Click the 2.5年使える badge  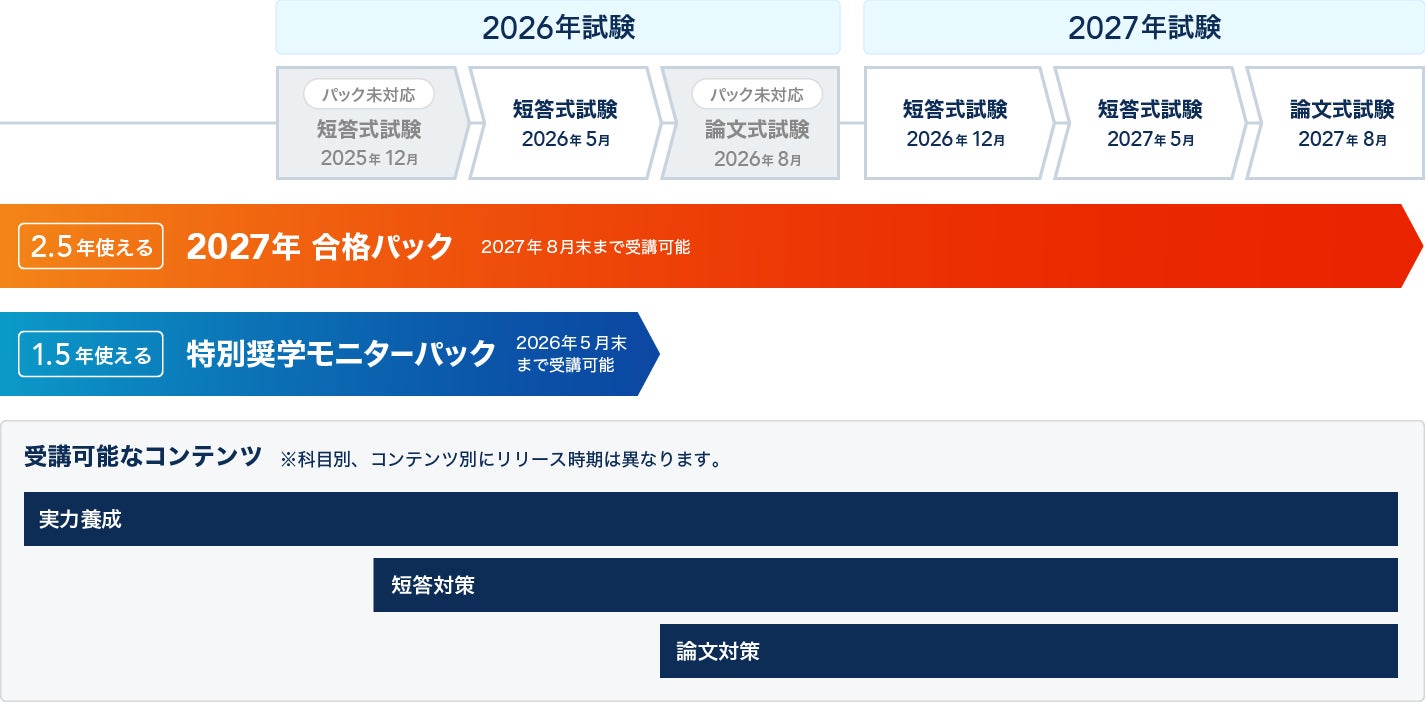[x=91, y=247]
